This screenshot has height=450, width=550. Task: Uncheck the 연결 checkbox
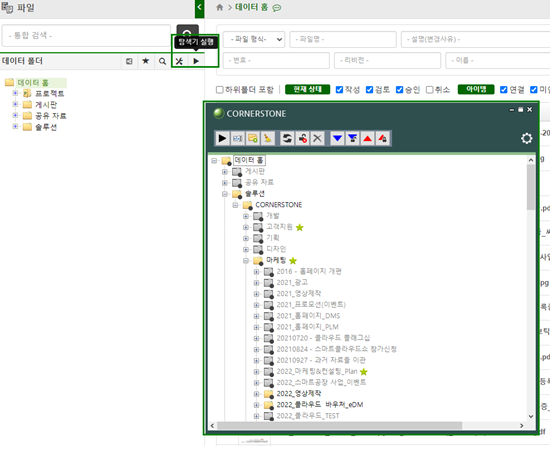tap(504, 90)
